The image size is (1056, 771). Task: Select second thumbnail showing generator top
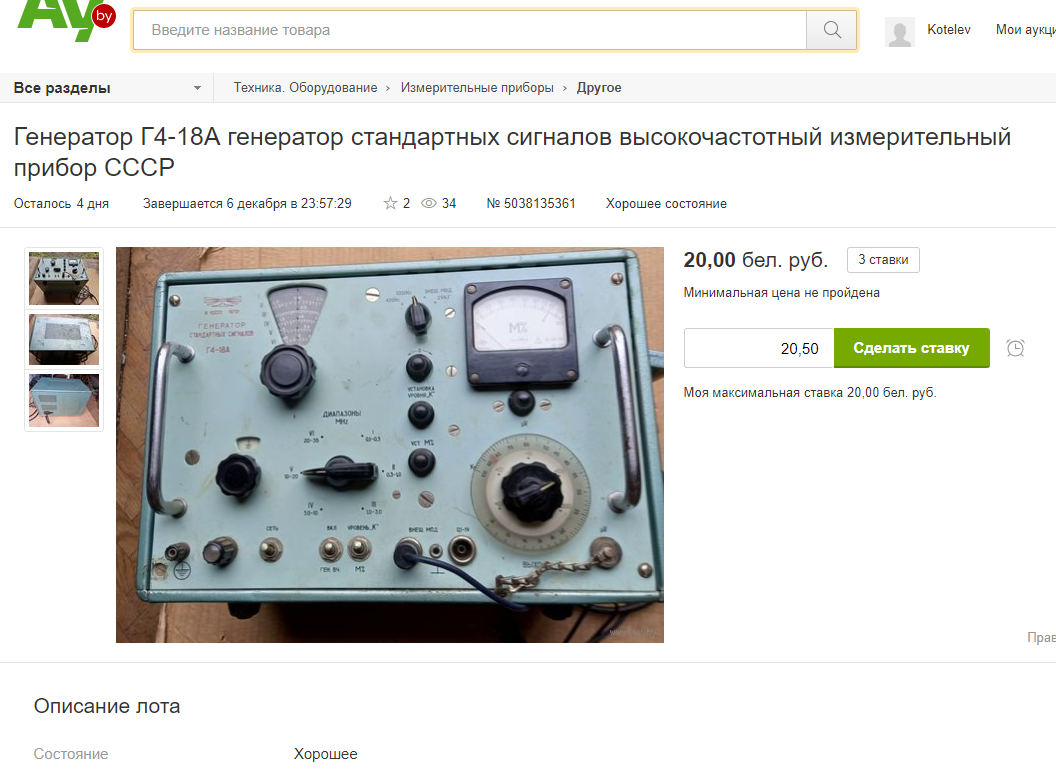click(x=64, y=339)
